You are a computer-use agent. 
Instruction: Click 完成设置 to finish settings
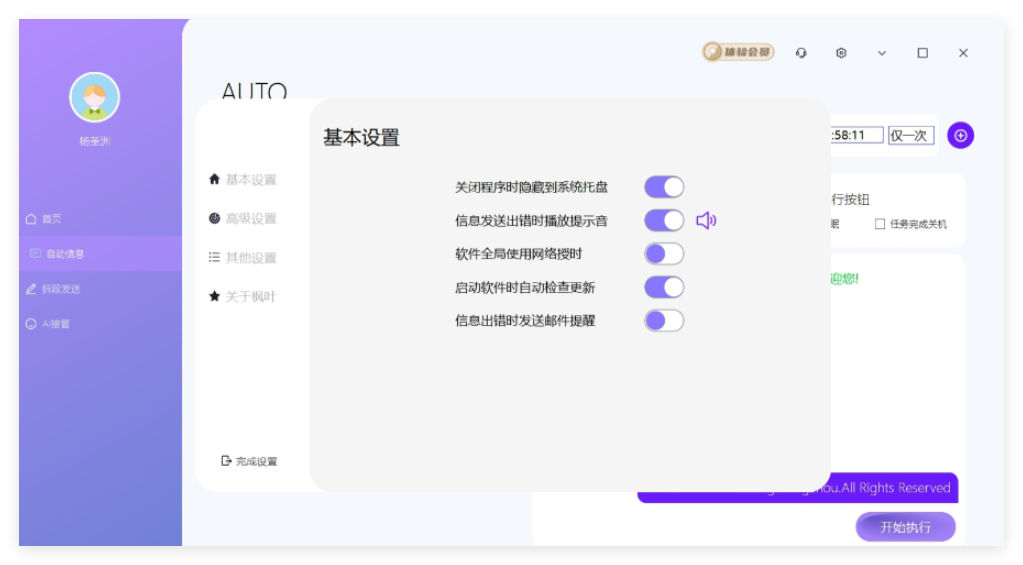click(249, 461)
